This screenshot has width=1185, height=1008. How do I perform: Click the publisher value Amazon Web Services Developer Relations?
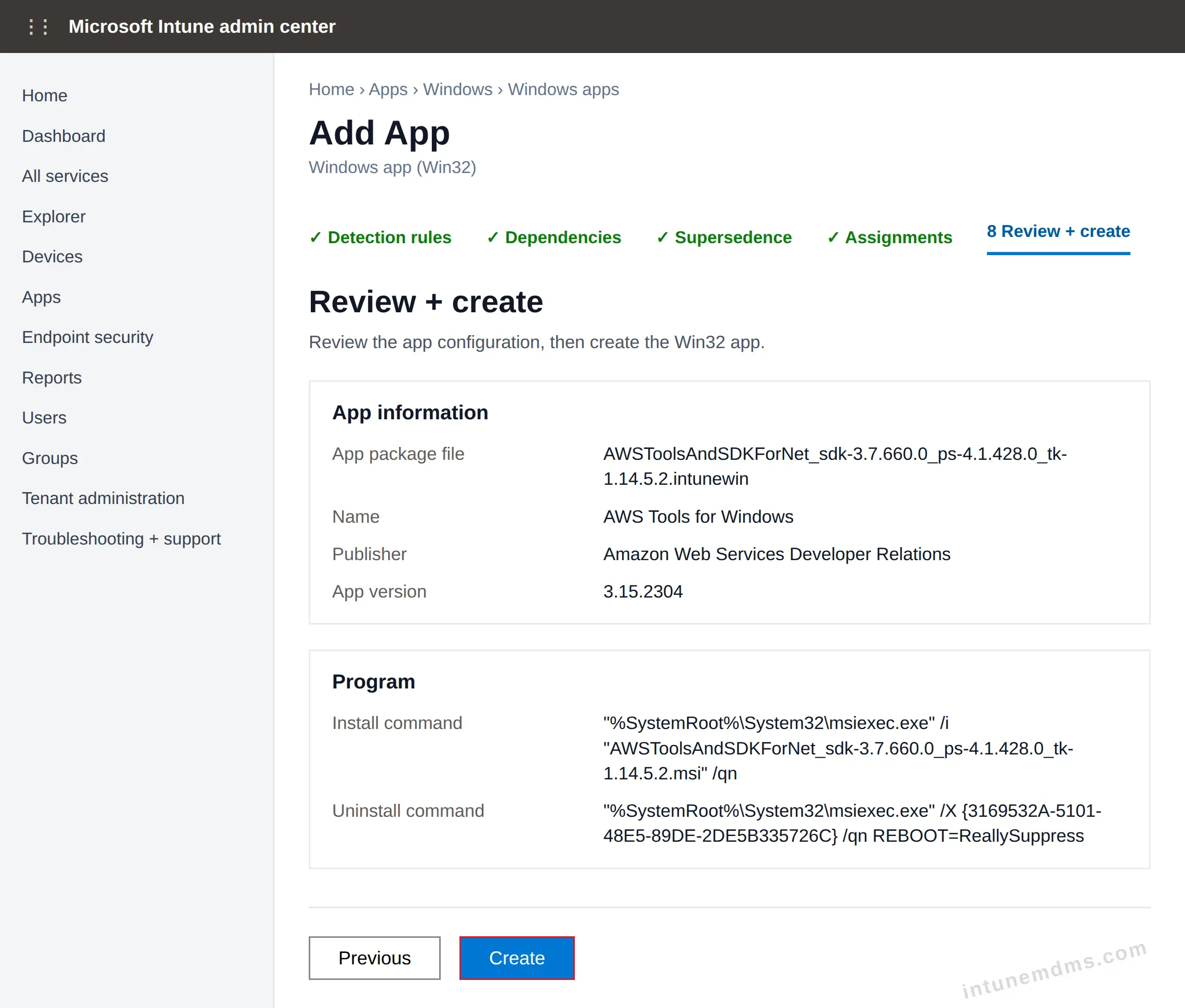pyautogui.click(x=777, y=554)
